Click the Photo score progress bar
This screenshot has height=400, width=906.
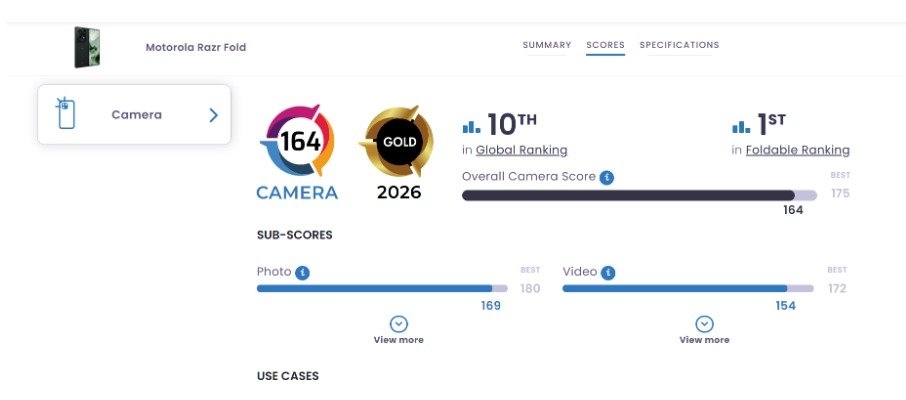[x=382, y=288]
